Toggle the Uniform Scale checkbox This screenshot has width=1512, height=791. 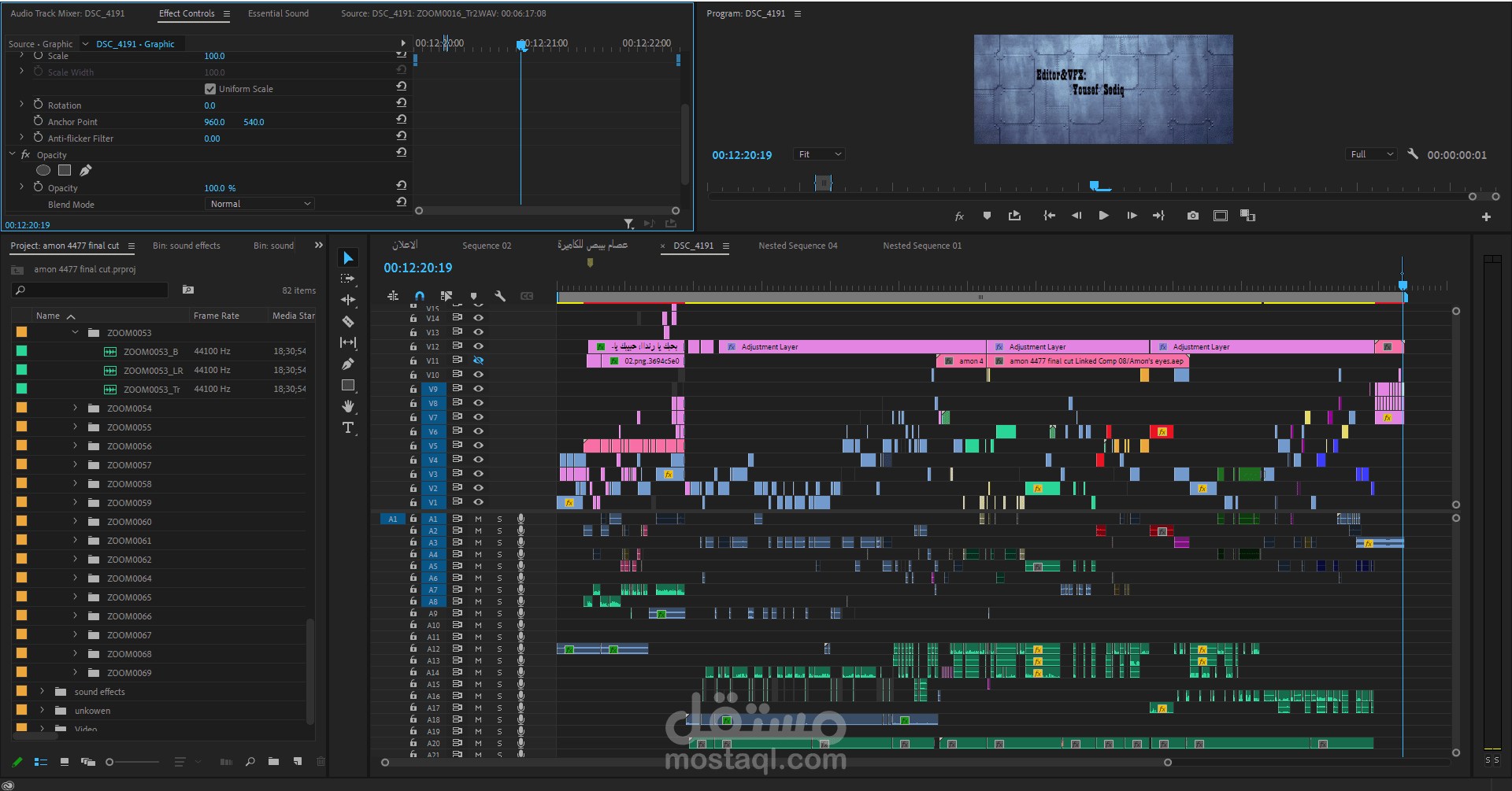click(x=210, y=89)
